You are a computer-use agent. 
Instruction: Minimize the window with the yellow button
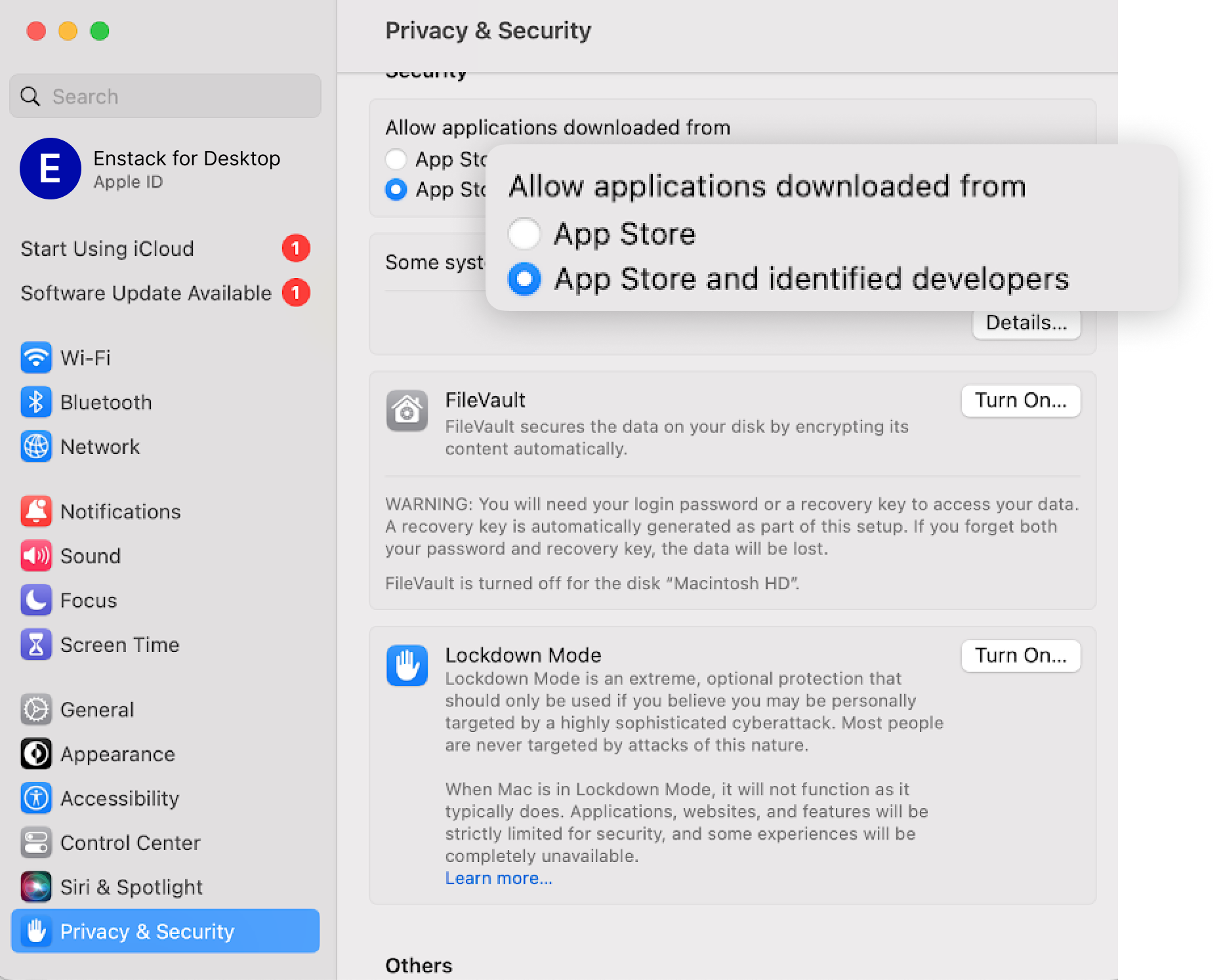coord(68,31)
